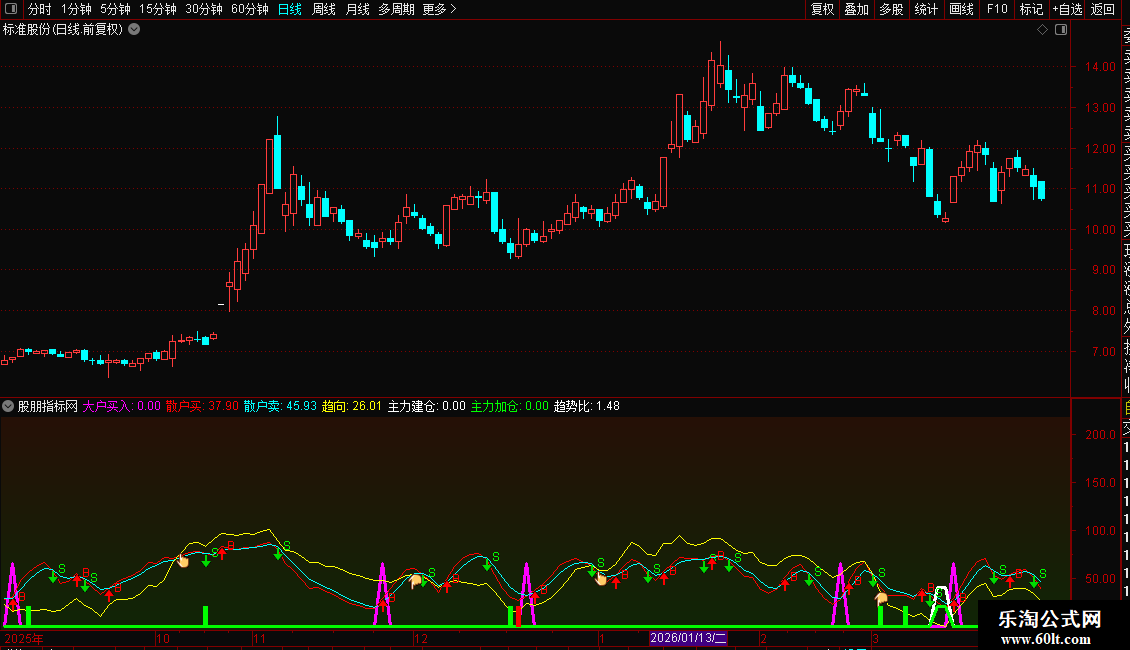Click the diamond marker icon on chart
This screenshot has width=1130, height=650.
pos(1042,30)
